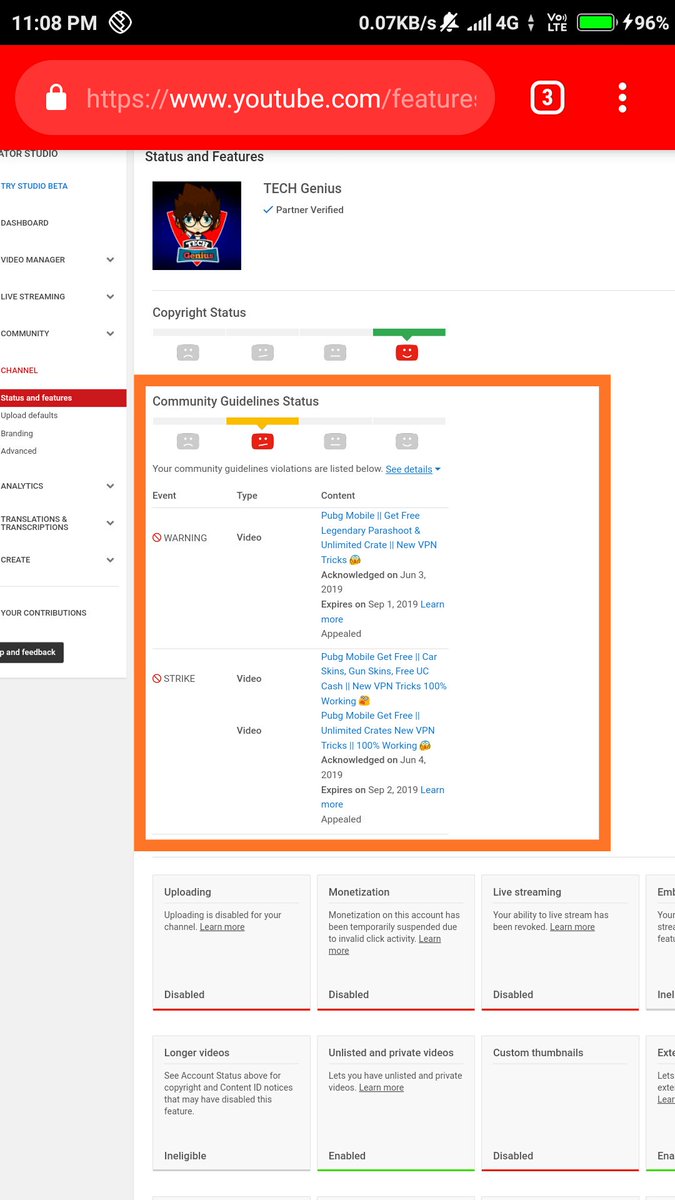Click the Partner Verified checkmark
The width and height of the screenshot is (675, 1200).
click(268, 210)
